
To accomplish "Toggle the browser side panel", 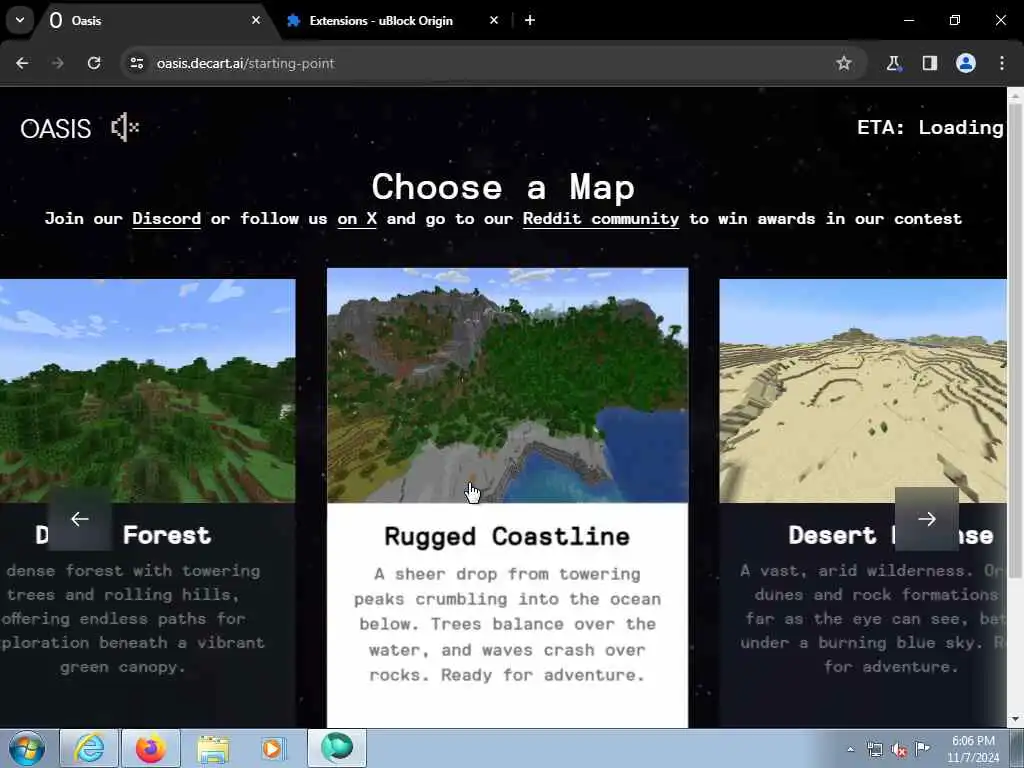I will click(x=930, y=63).
